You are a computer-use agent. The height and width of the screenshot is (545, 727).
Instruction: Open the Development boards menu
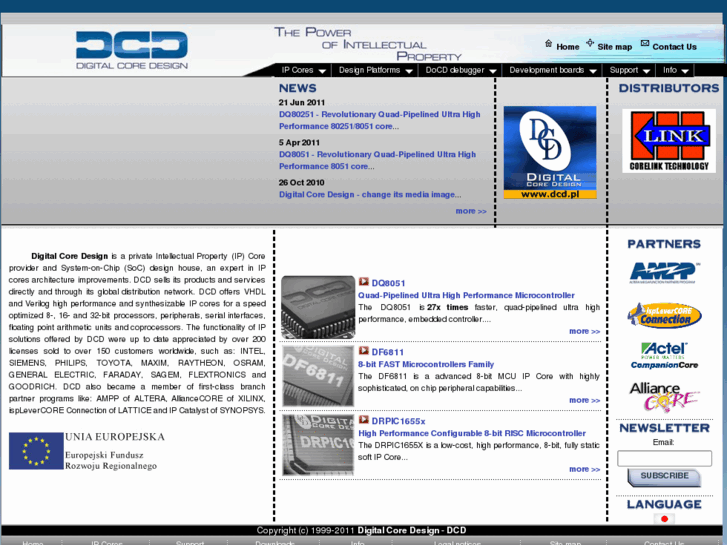click(x=546, y=70)
